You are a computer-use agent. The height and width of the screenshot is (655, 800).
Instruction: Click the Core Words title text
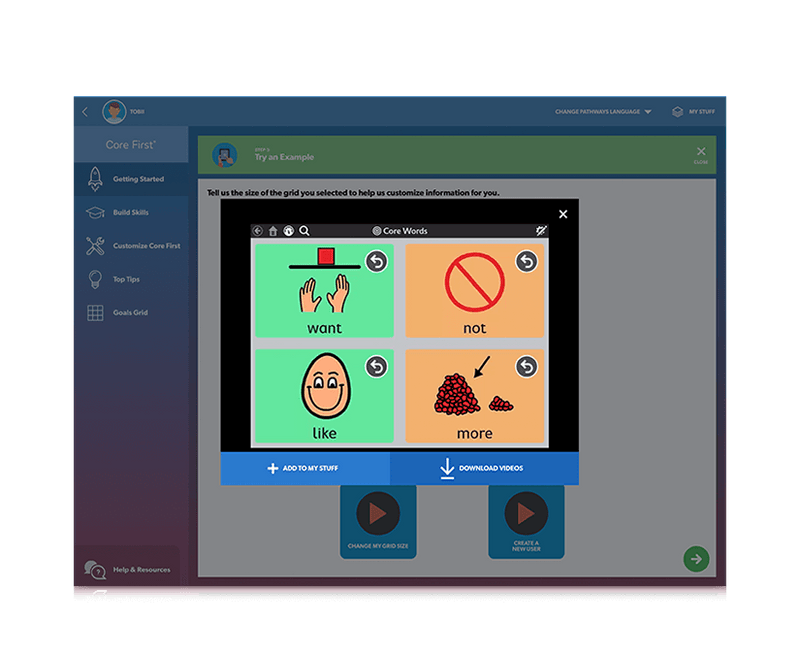click(x=405, y=231)
